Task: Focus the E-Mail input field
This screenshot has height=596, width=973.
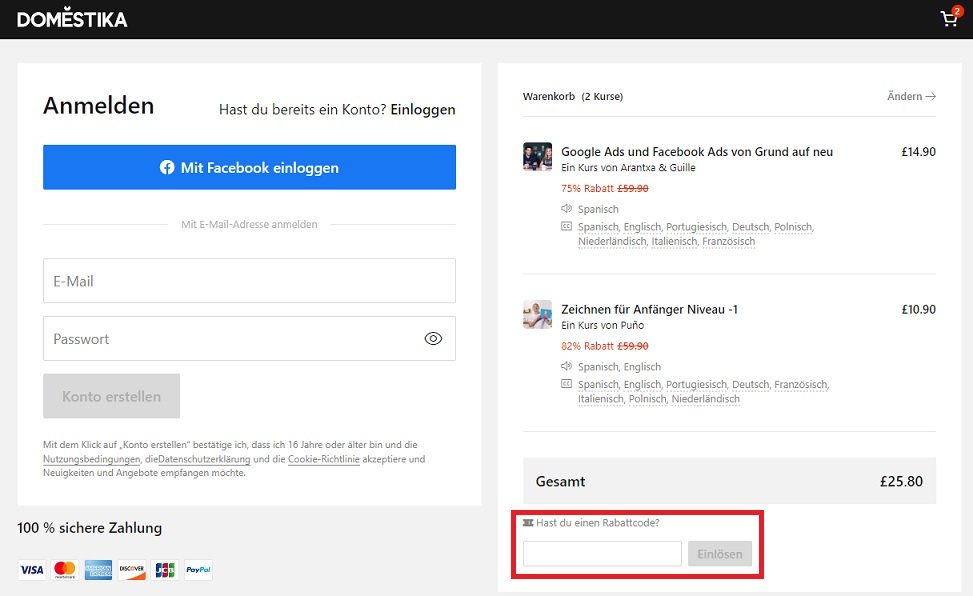Action: 249,281
